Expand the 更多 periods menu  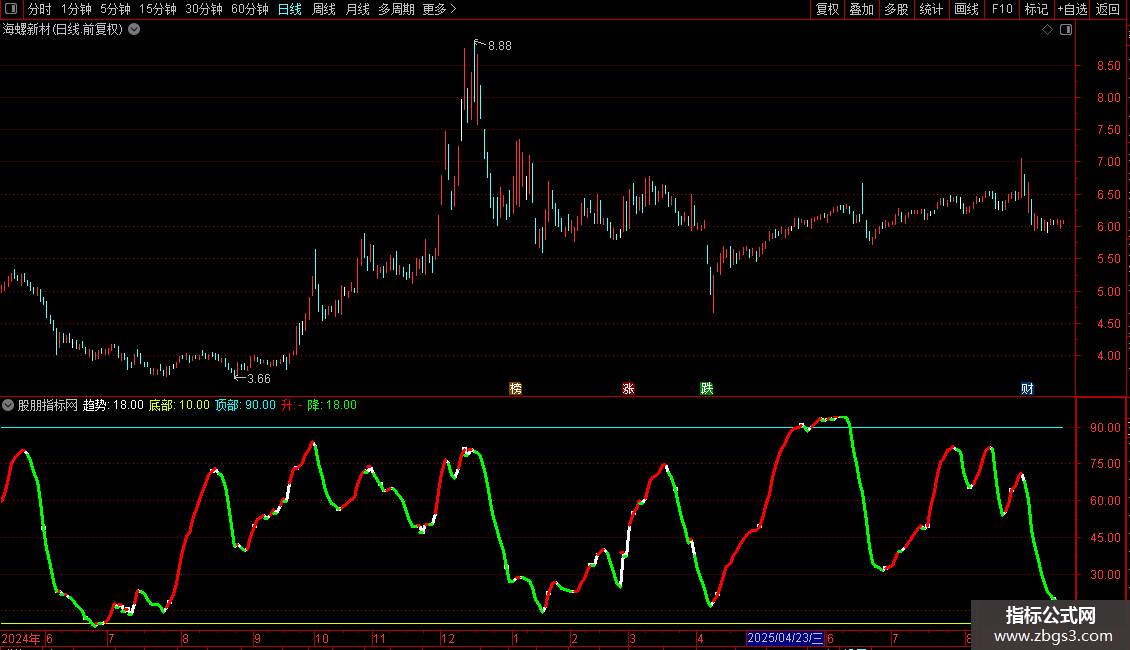[440, 9]
